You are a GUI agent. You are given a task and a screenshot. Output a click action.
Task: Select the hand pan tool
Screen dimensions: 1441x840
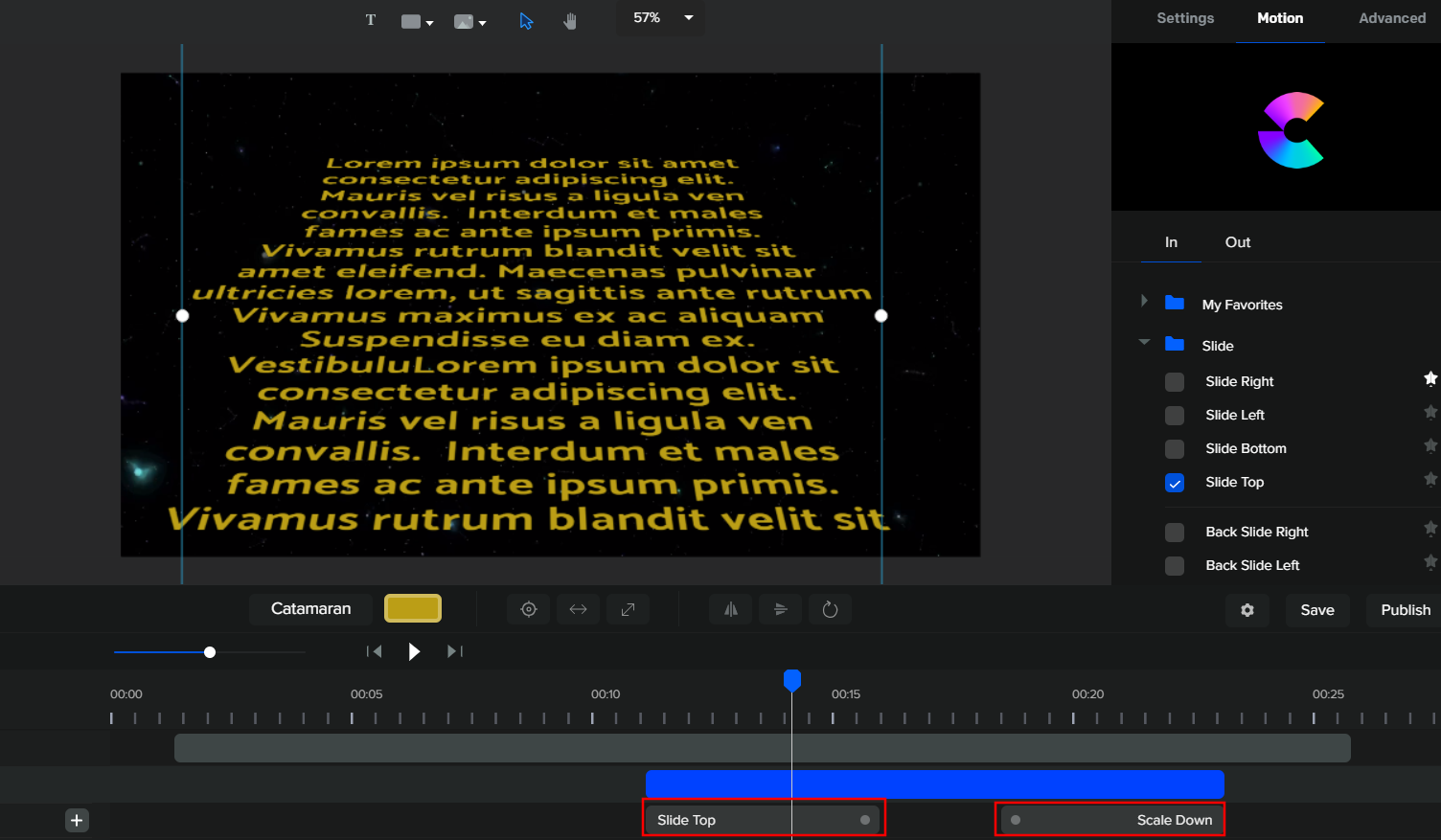[570, 21]
